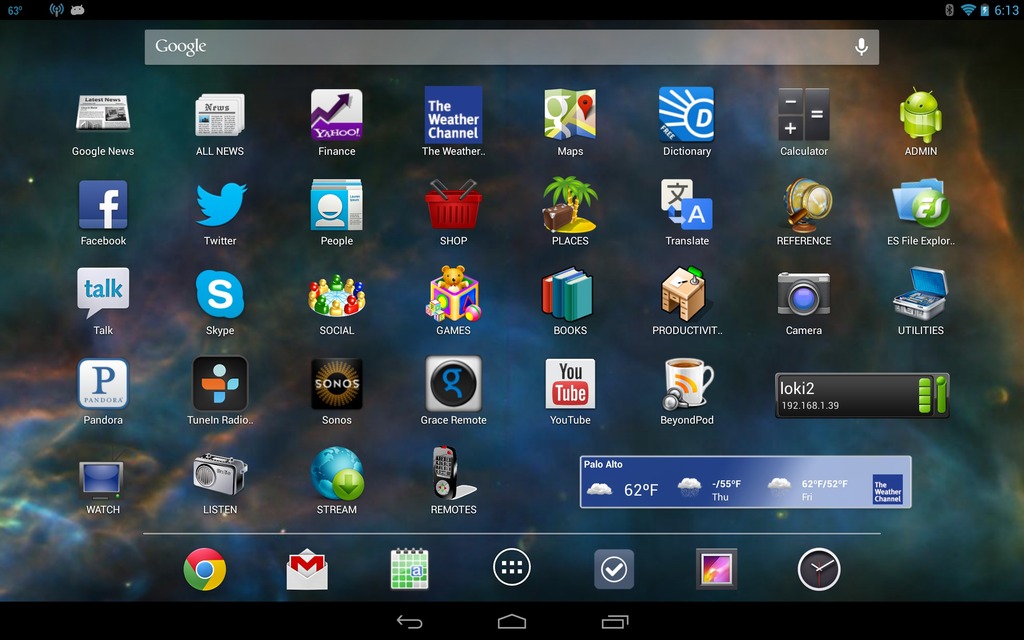This screenshot has height=640, width=1024.
Task: Launch the Calculator app
Action: 803,115
